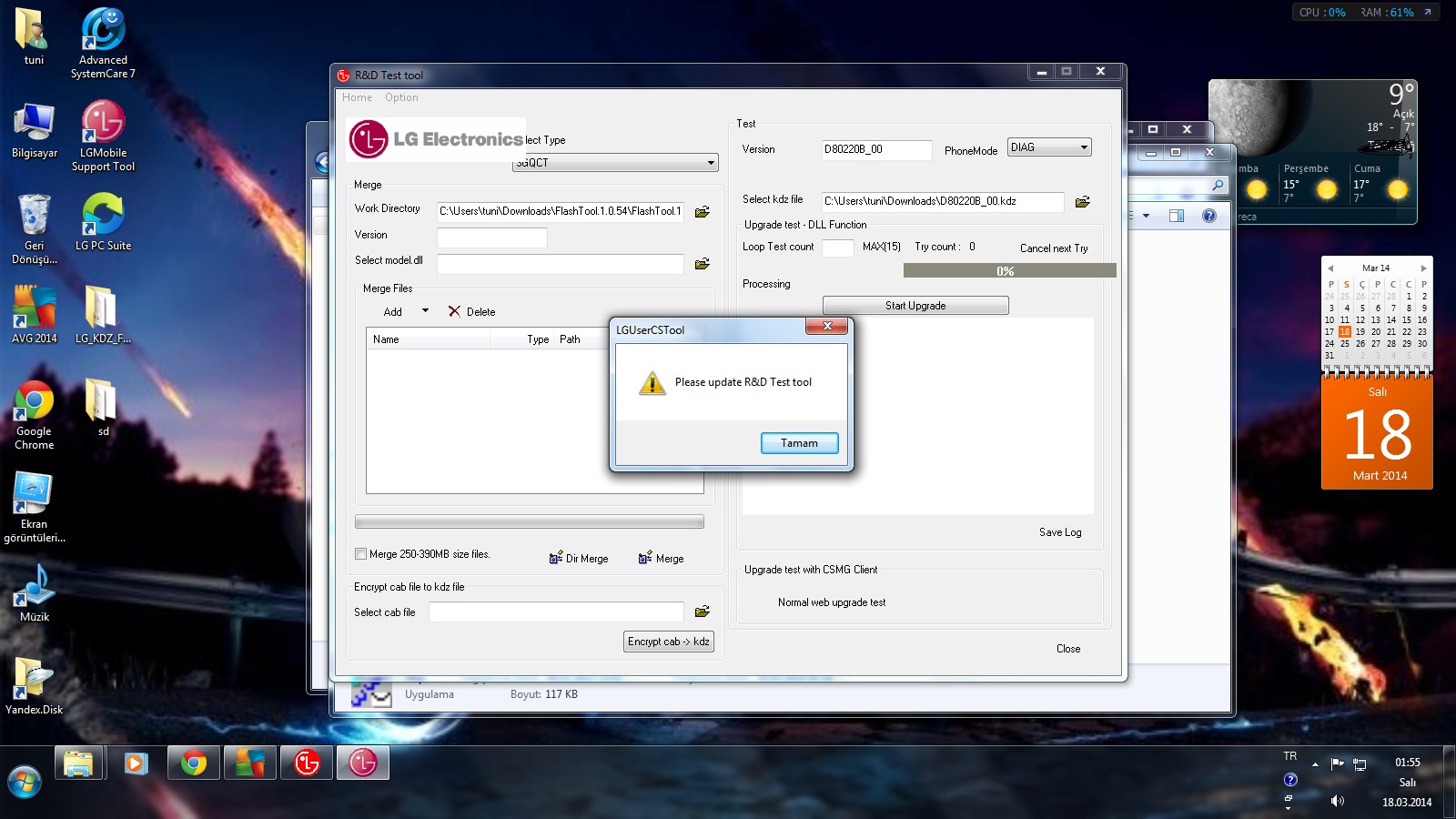The width and height of the screenshot is (1456, 819).
Task: Click Normal web upgrade test
Action: click(x=832, y=602)
